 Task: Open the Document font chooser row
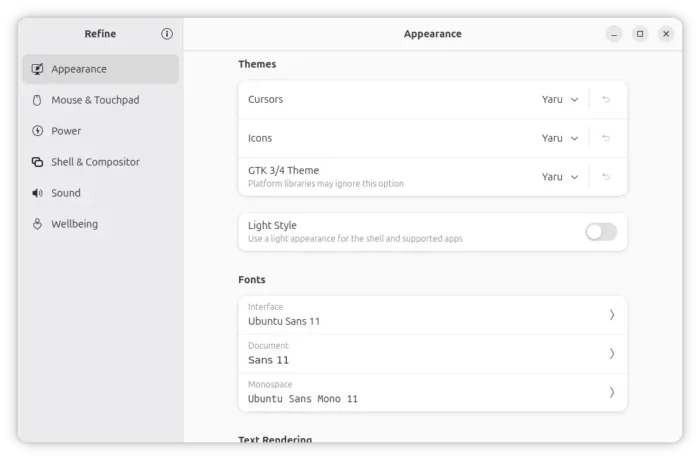pos(432,353)
